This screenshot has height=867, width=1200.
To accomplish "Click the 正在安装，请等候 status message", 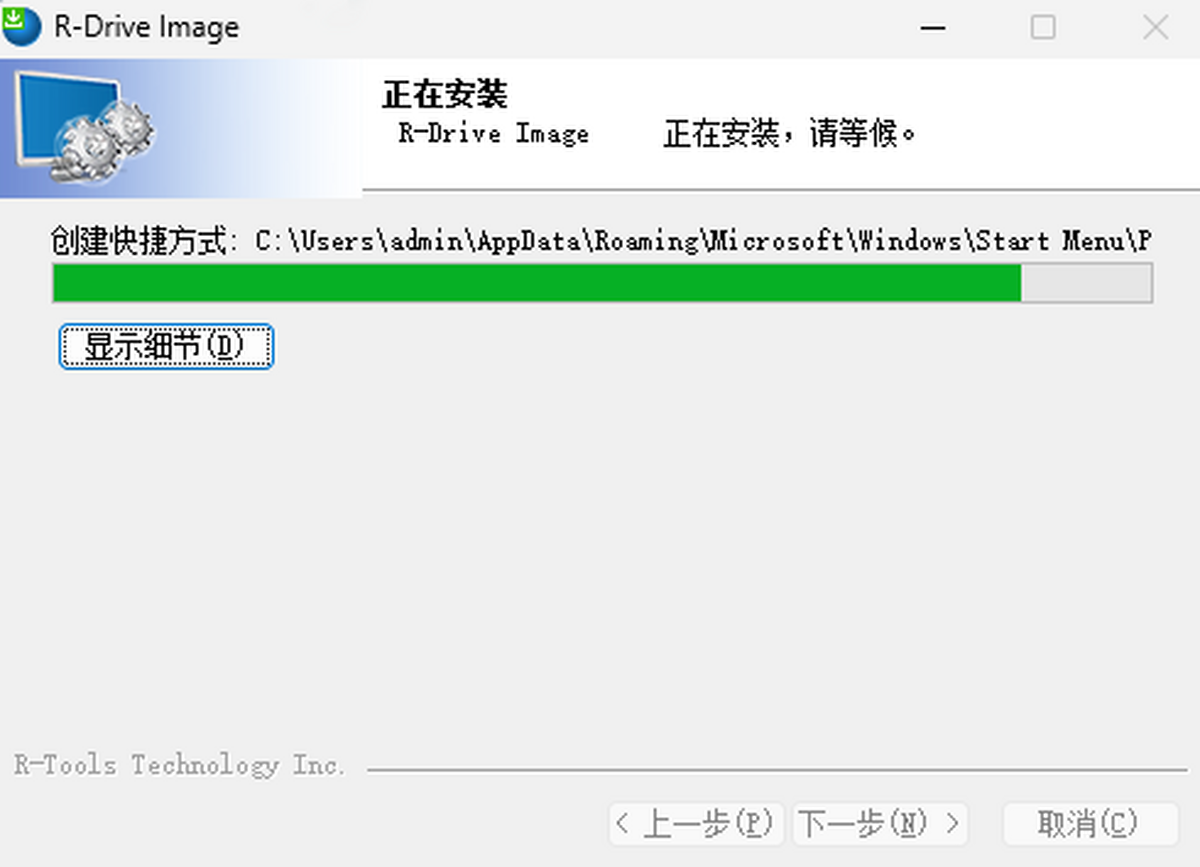I will 790,134.
